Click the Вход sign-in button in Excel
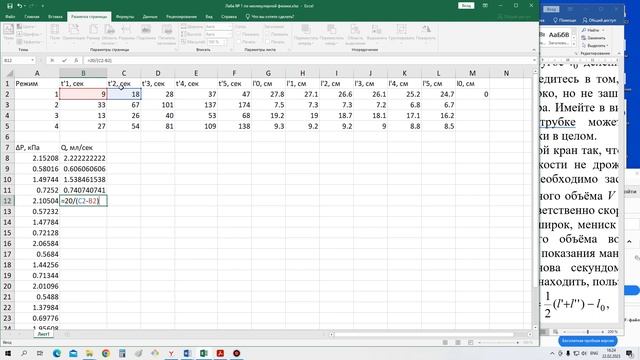Screen dimensions: 640x360 (x=466, y=6)
